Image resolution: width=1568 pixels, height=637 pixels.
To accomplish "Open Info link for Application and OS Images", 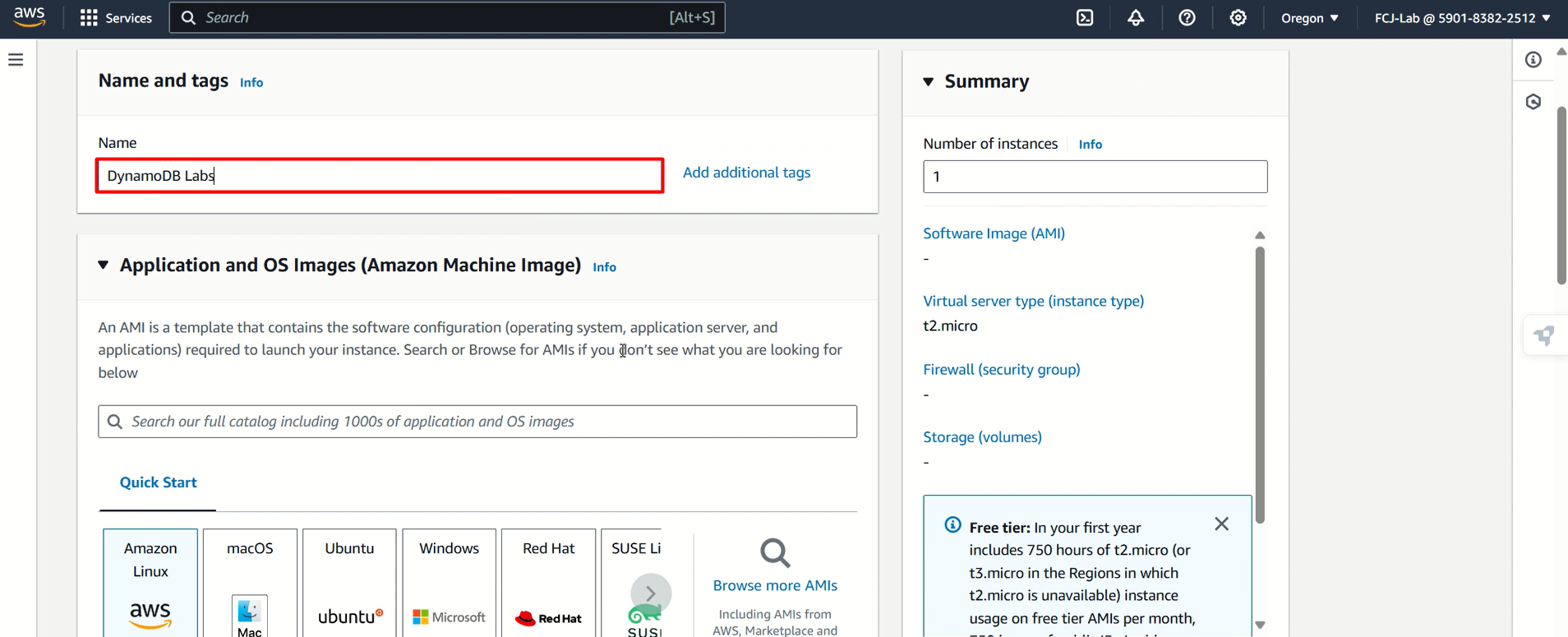I will 604,267.
